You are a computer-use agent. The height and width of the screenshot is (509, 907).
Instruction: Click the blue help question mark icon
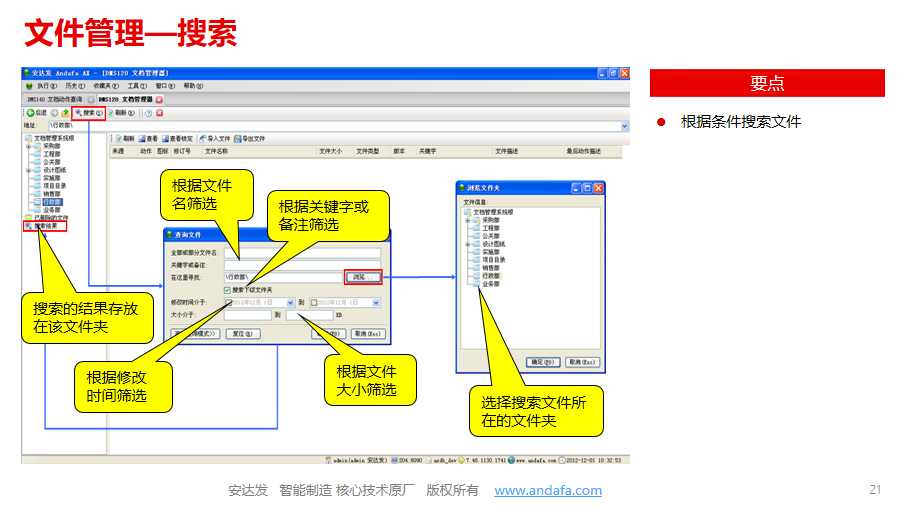tap(148, 113)
